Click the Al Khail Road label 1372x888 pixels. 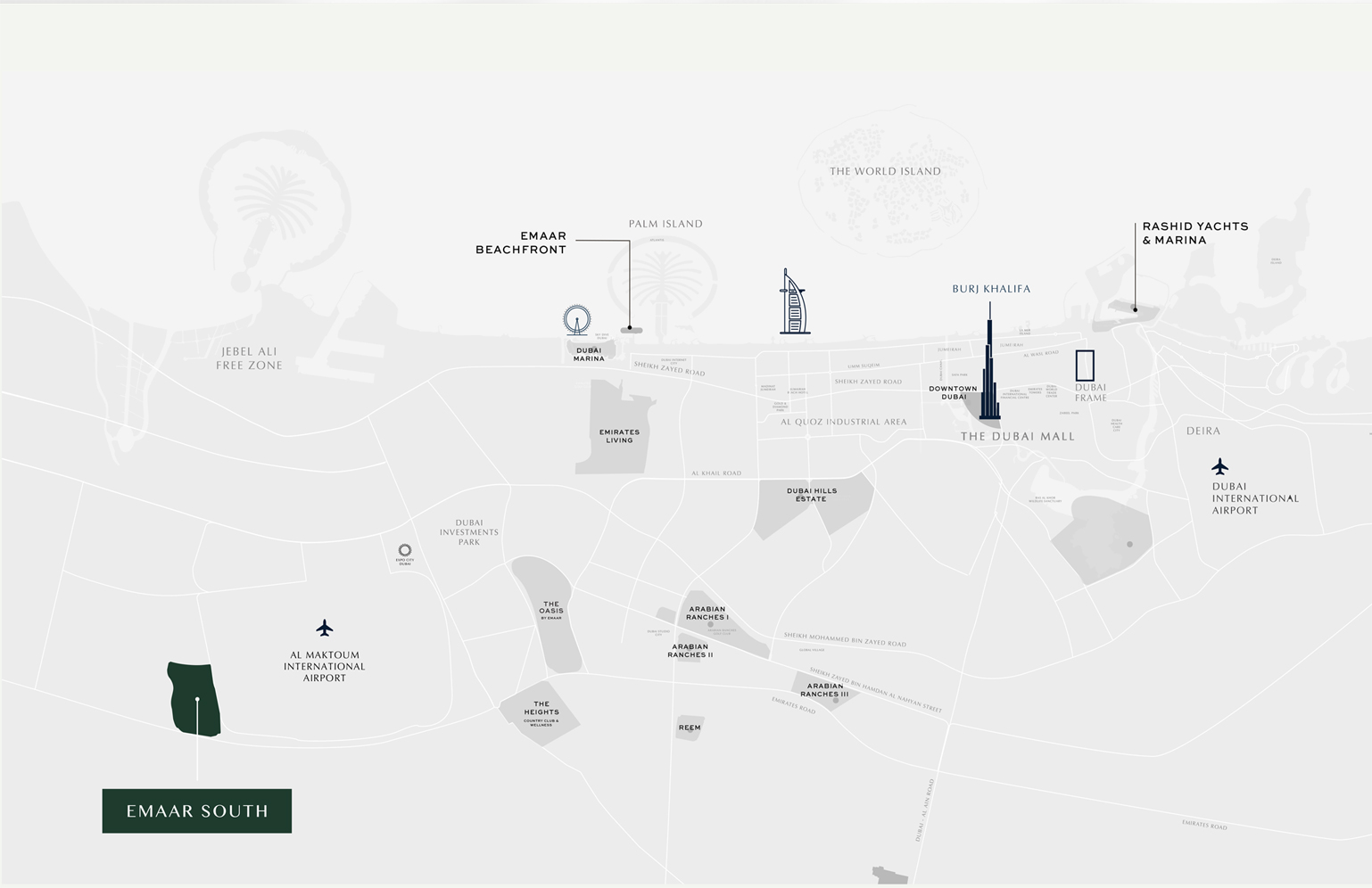[716, 473]
